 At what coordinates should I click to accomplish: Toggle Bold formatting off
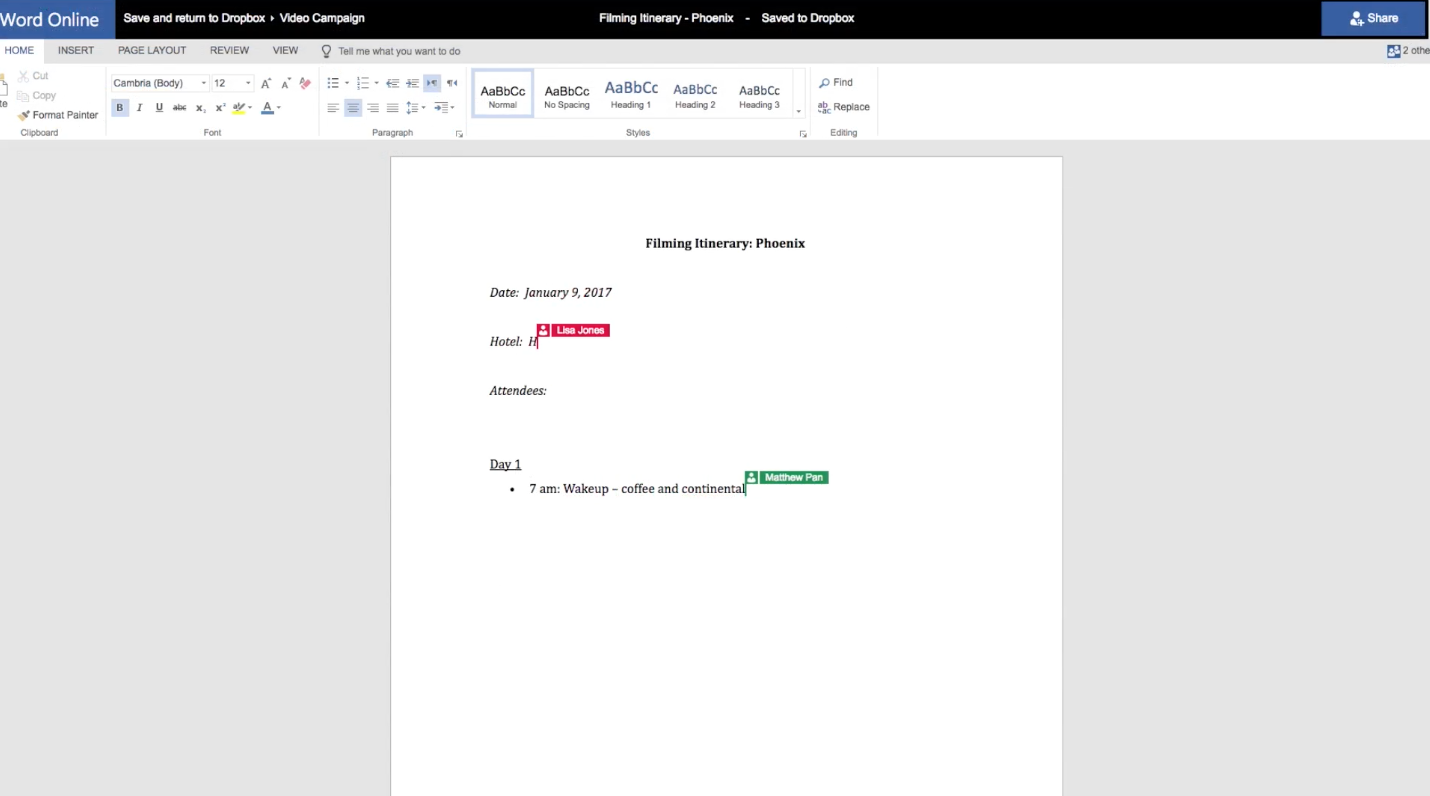click(x=120, y=108)
